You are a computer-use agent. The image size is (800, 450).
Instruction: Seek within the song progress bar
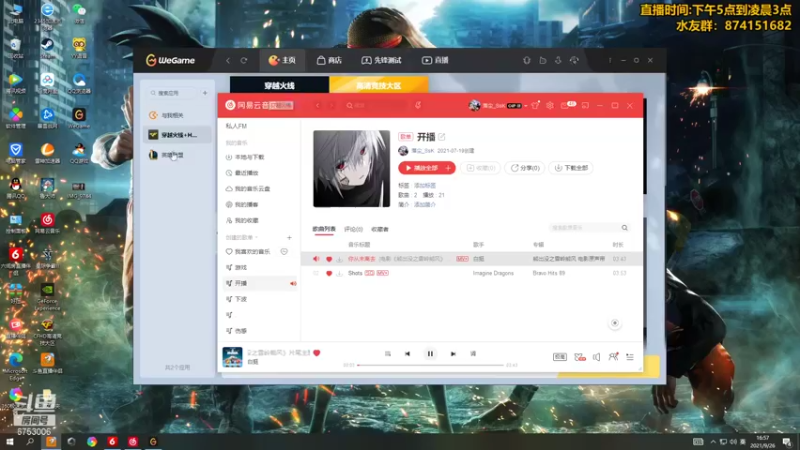pos(430,365)
